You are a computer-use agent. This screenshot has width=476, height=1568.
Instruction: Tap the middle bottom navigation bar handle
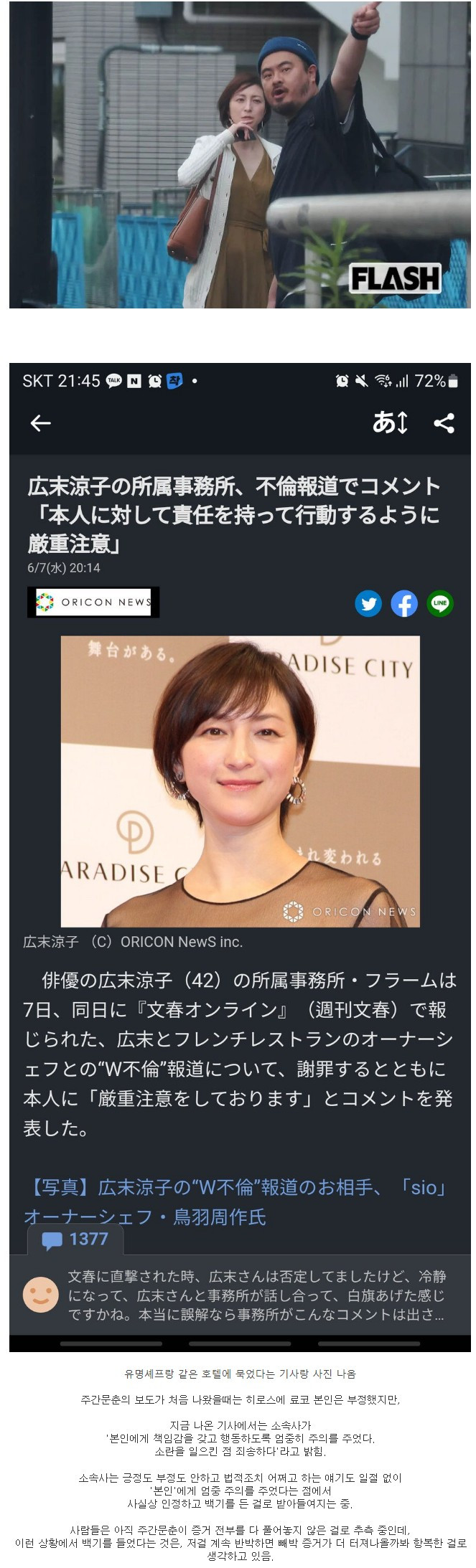click(240, 1343)
